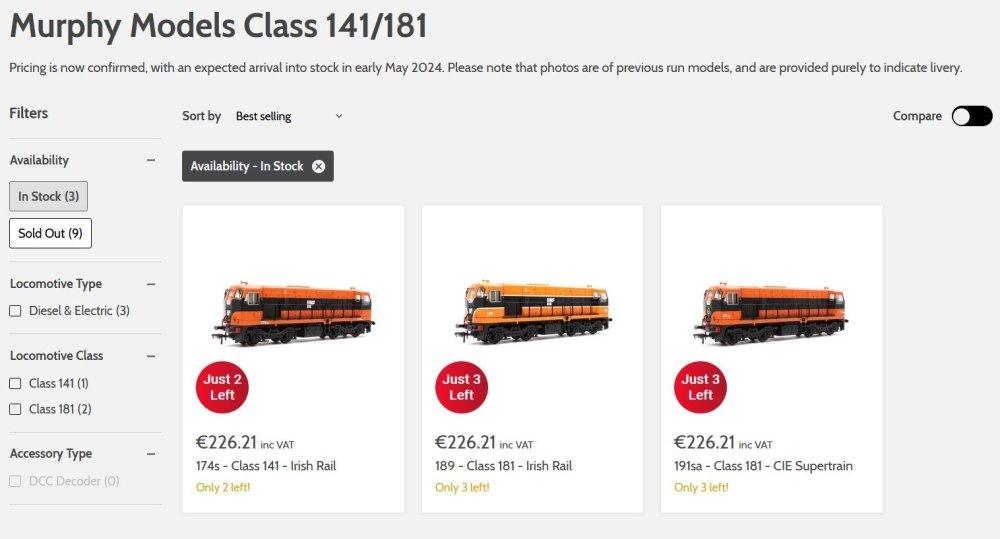This screenshot has width=1000, height=539.
Task: Toggle the Compare switch on
Action: coord(971,116)
